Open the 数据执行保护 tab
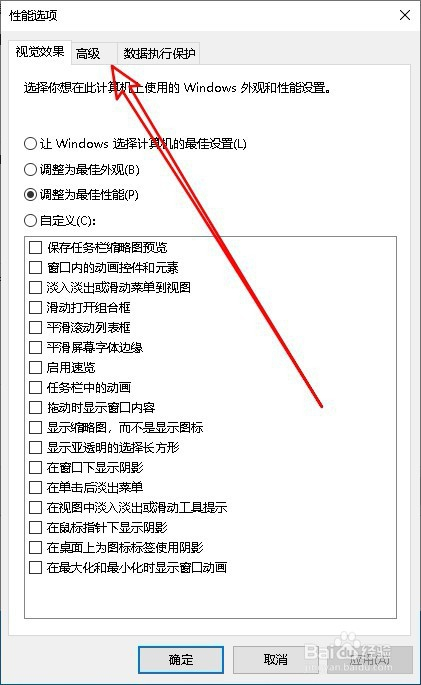421x685 pixels. (x=159, y=54)
